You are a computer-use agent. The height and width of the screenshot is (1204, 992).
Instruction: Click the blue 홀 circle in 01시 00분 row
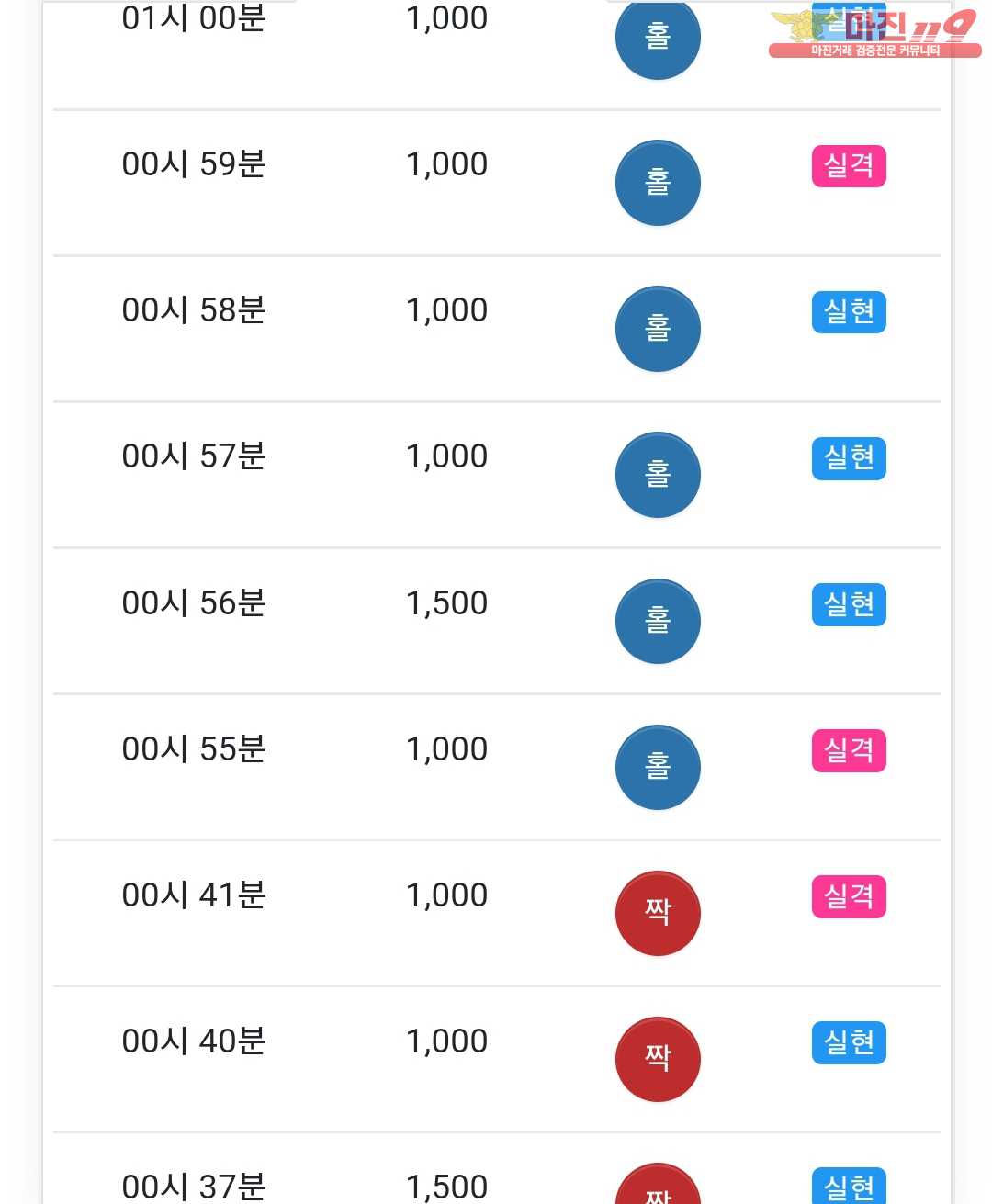click(x=658, y=38)
